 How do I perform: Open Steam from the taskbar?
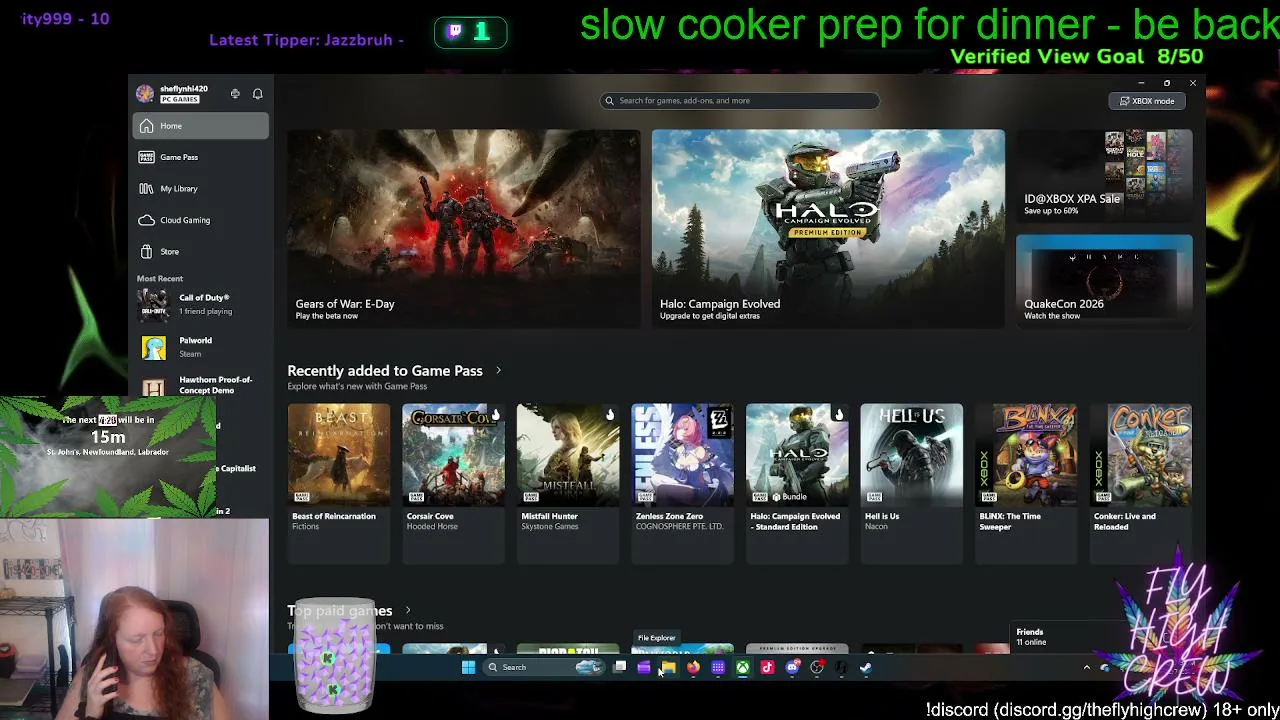[x=866, y=667]
